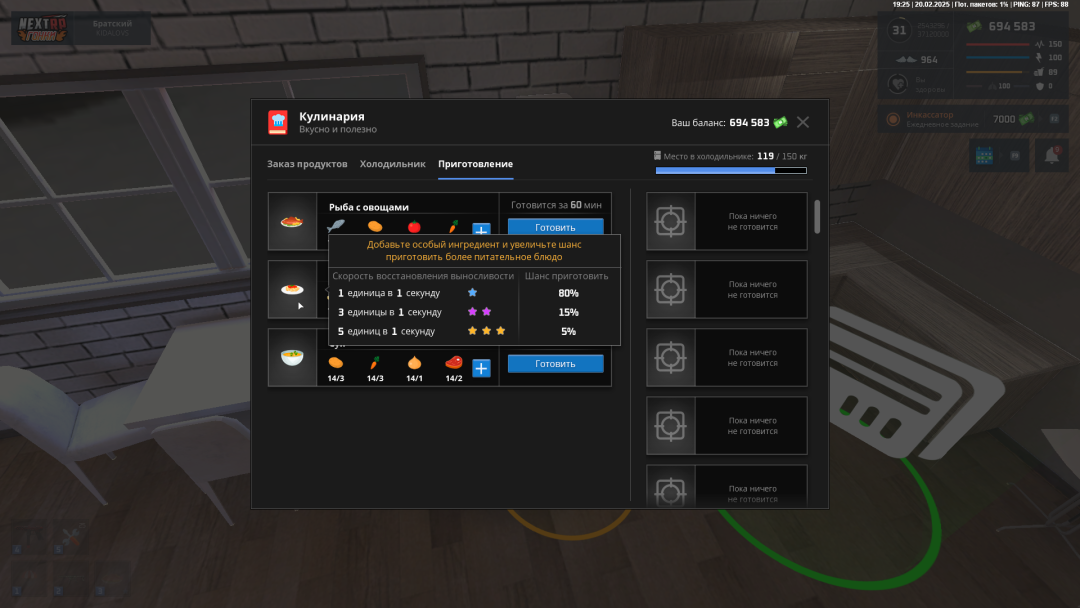The image size is (1080, 608).
Task: Click the Кулинария red cookbook icon
Action: pos(277,122)
